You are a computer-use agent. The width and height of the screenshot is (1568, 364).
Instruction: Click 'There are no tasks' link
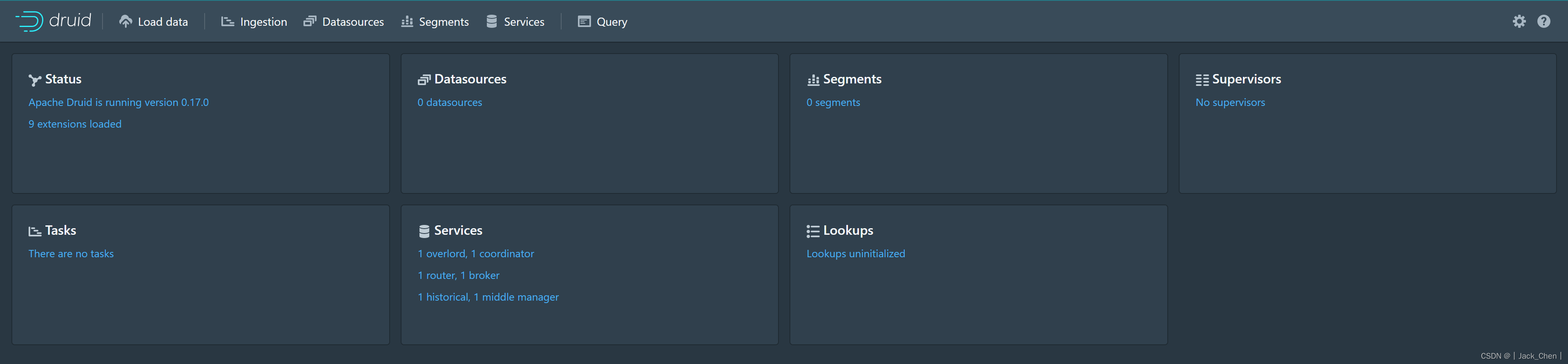coord(71,254)
